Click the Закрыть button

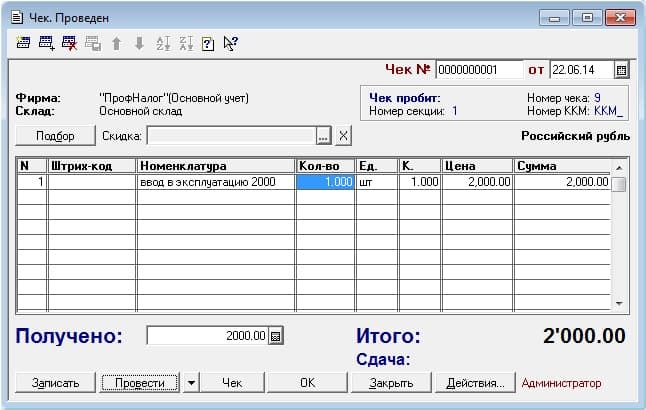[x=391, y=383]
